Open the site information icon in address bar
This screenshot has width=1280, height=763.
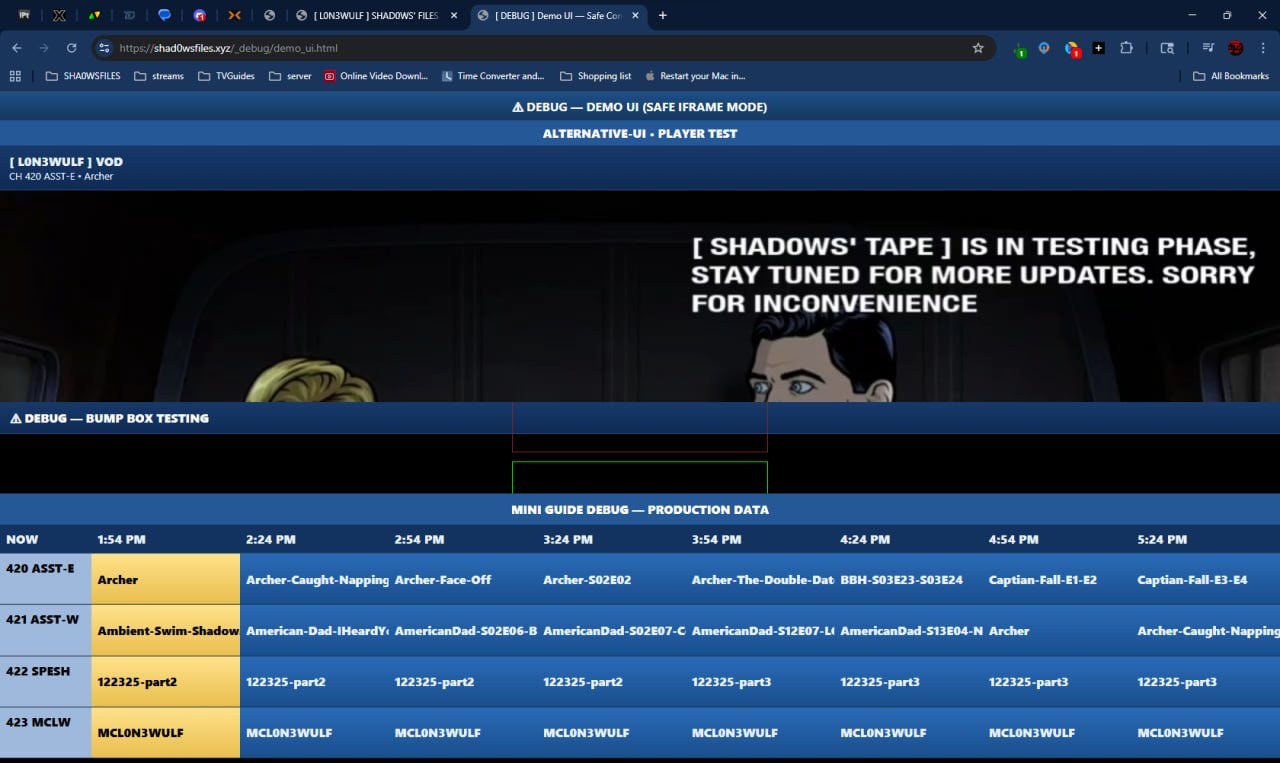point(104,48)
